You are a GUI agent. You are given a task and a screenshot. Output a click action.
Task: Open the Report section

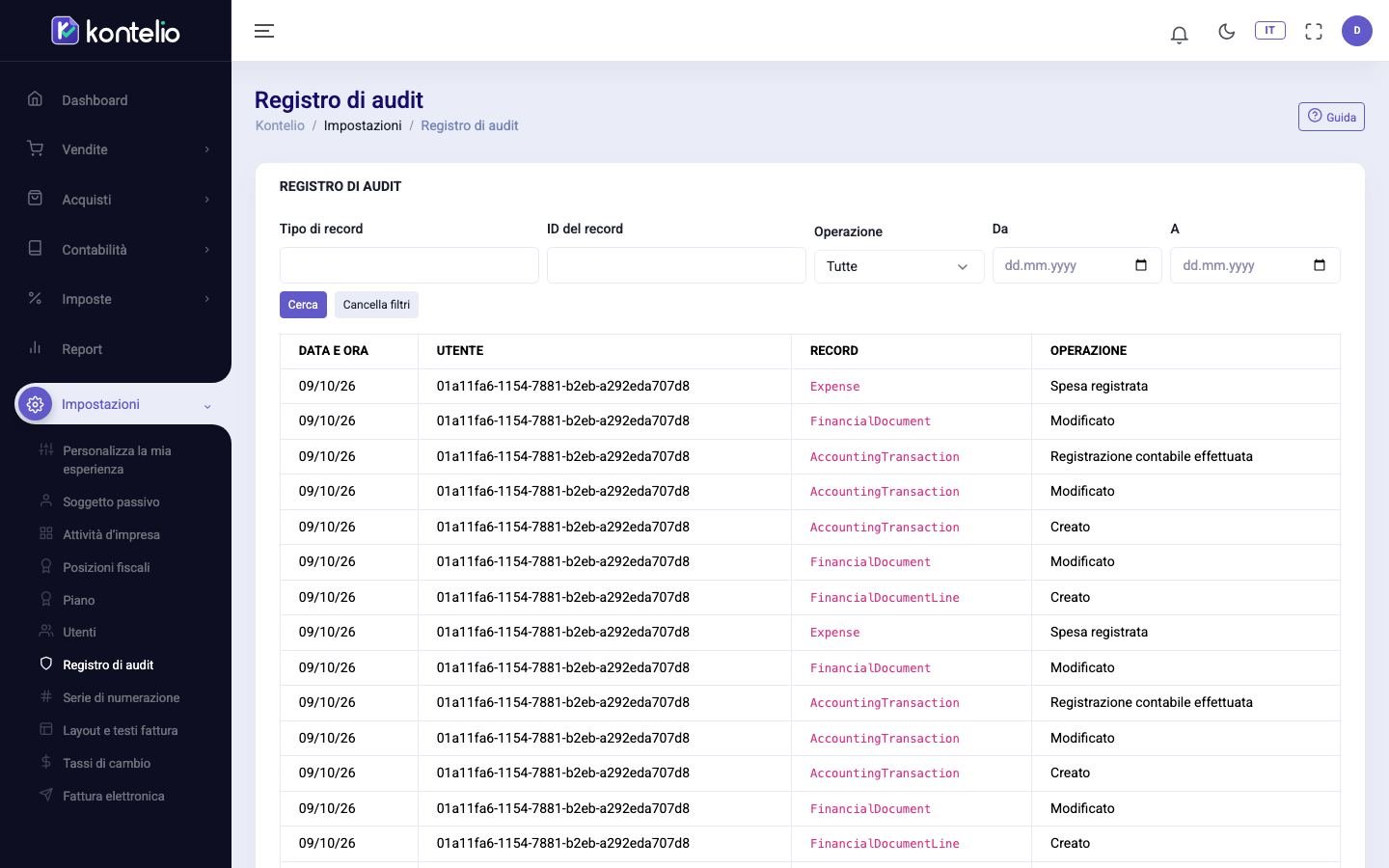tap(82, 349)
